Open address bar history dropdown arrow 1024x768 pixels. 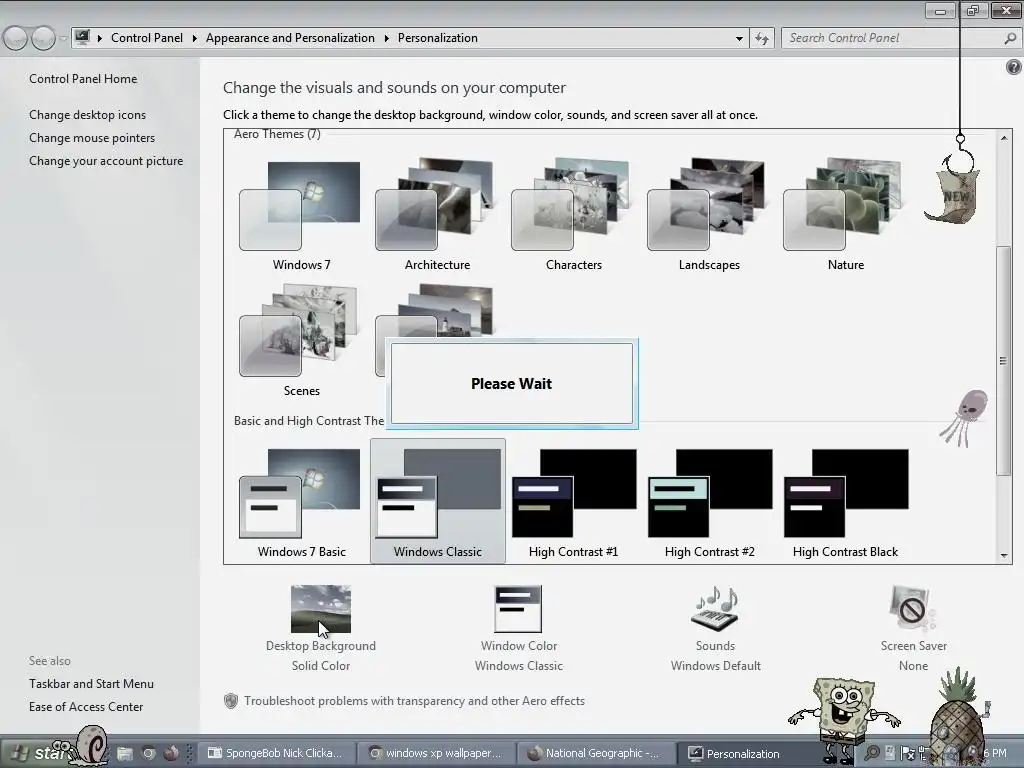[739, 39]
